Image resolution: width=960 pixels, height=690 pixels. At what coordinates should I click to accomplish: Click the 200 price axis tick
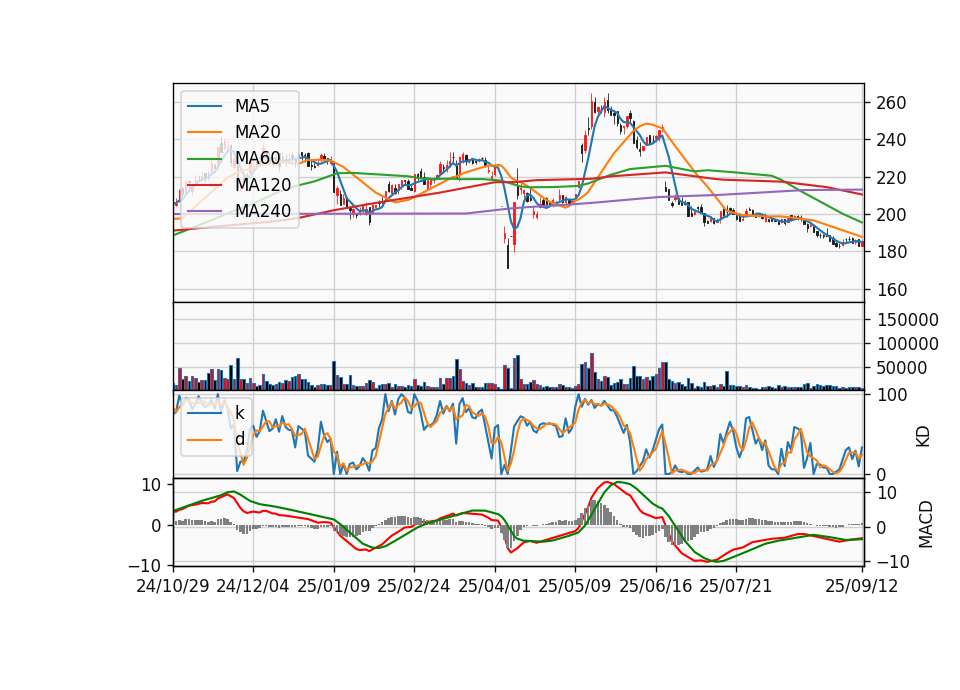pos(891,215)
